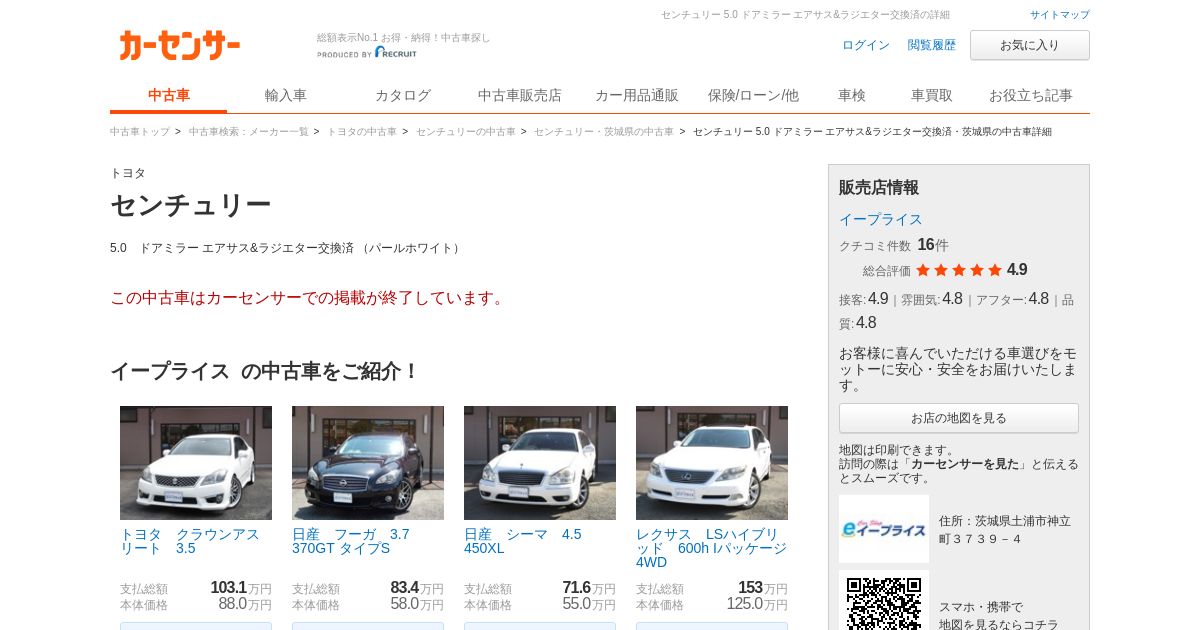Image resolution: width=1200 pixels, height=630 pixels.
Task: Click the 71.6万円 total price
Action: tap(589, 588)
